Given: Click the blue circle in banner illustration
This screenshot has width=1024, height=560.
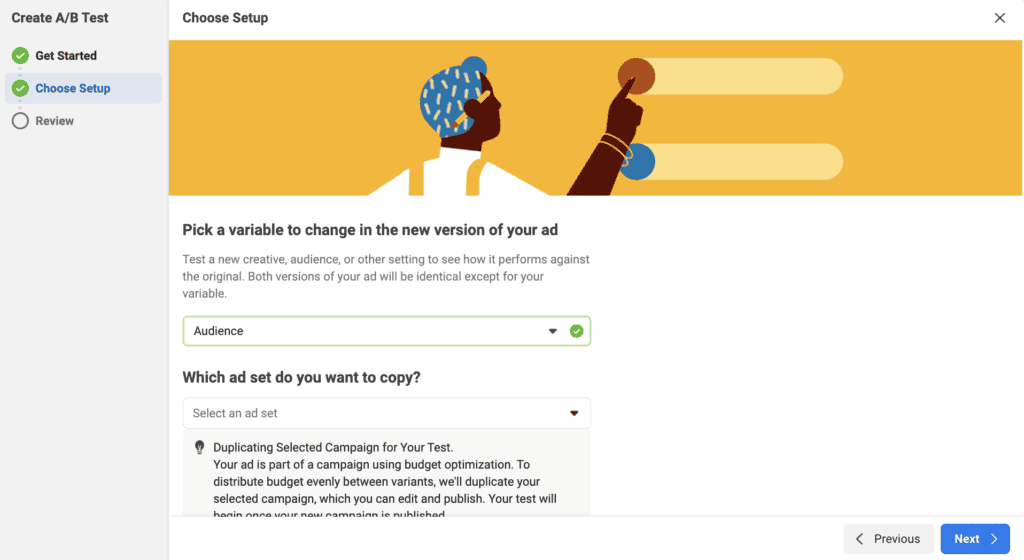Looking at the screenshot, I should point(637,161).
